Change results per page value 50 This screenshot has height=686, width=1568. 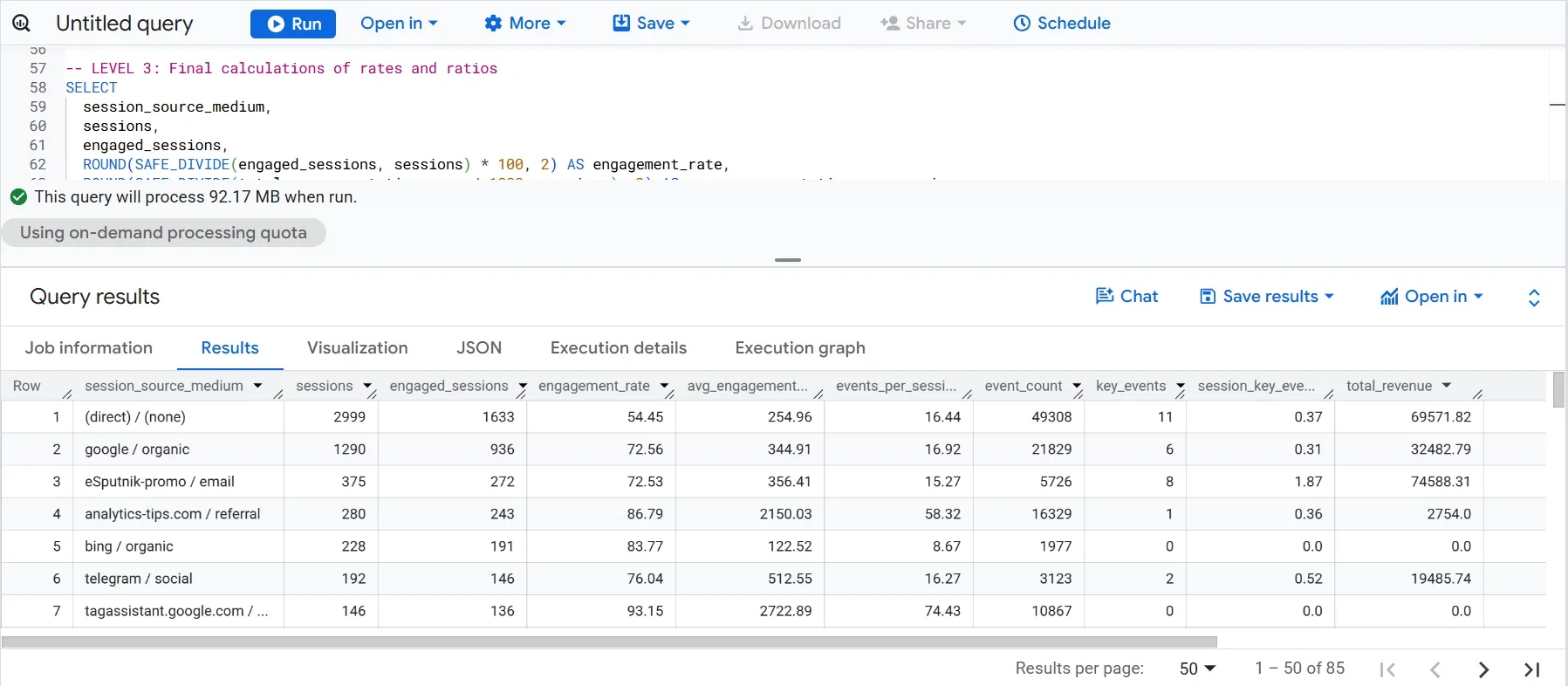tap(1197, 669)
